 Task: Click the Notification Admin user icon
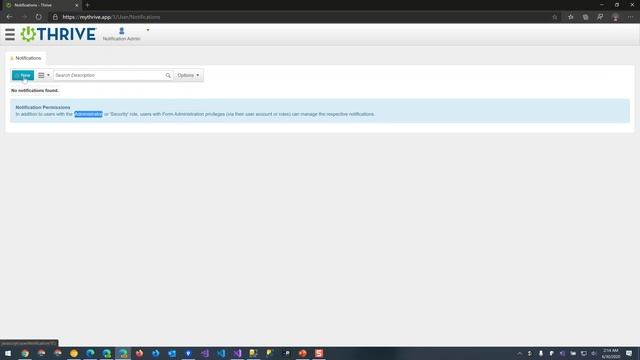click(x=121, y=31)
